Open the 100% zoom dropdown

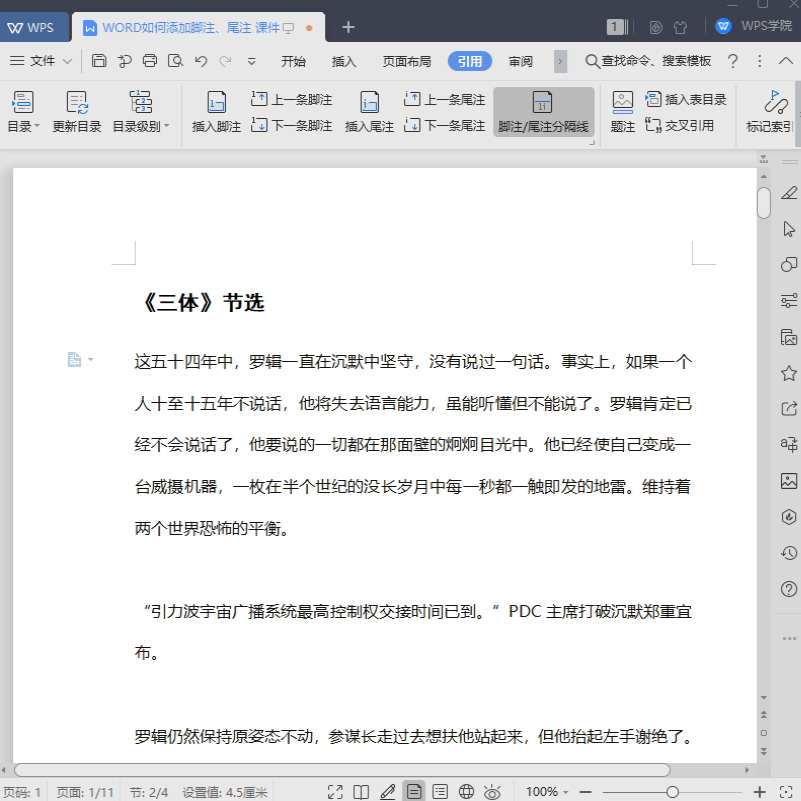547,792
